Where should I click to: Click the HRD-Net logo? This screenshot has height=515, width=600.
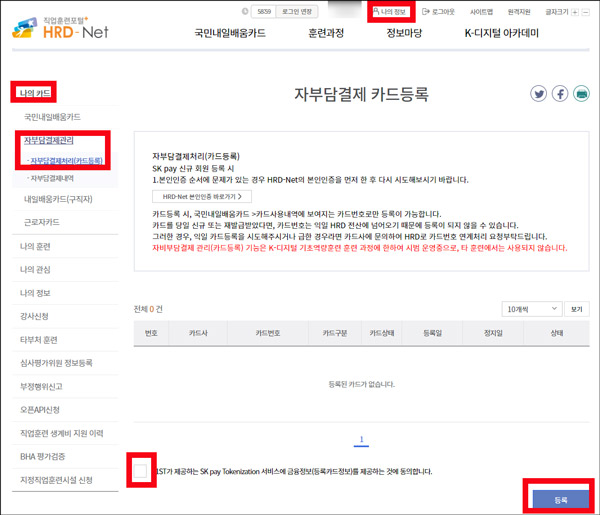pyautogui.click(x=60, y=28)
